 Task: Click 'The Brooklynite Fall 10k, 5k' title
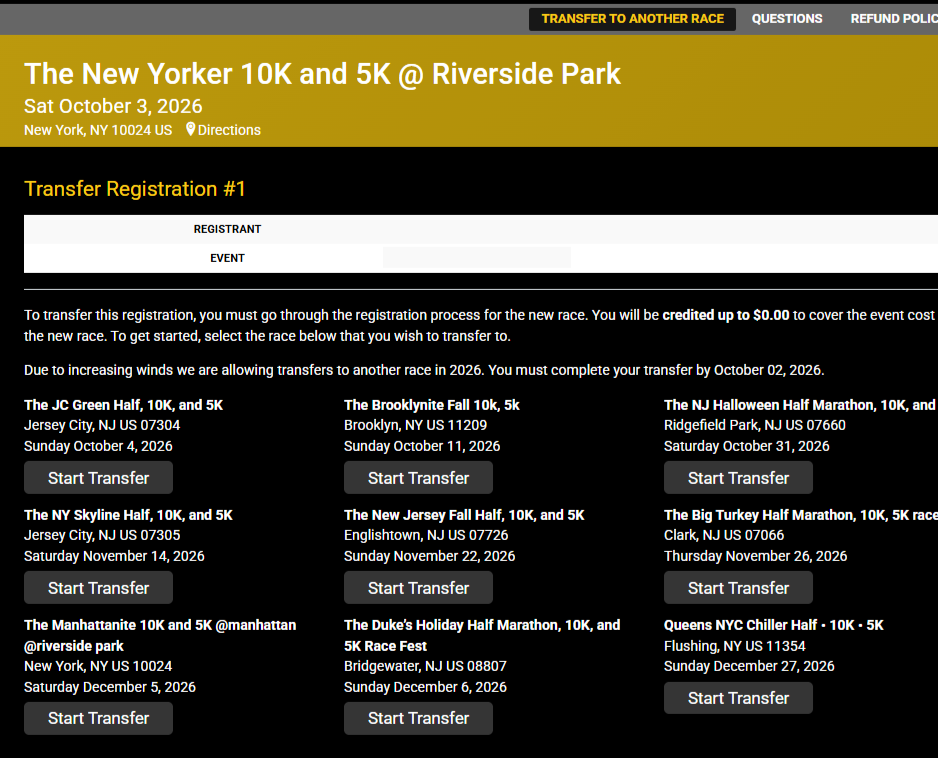click(432, 405)
